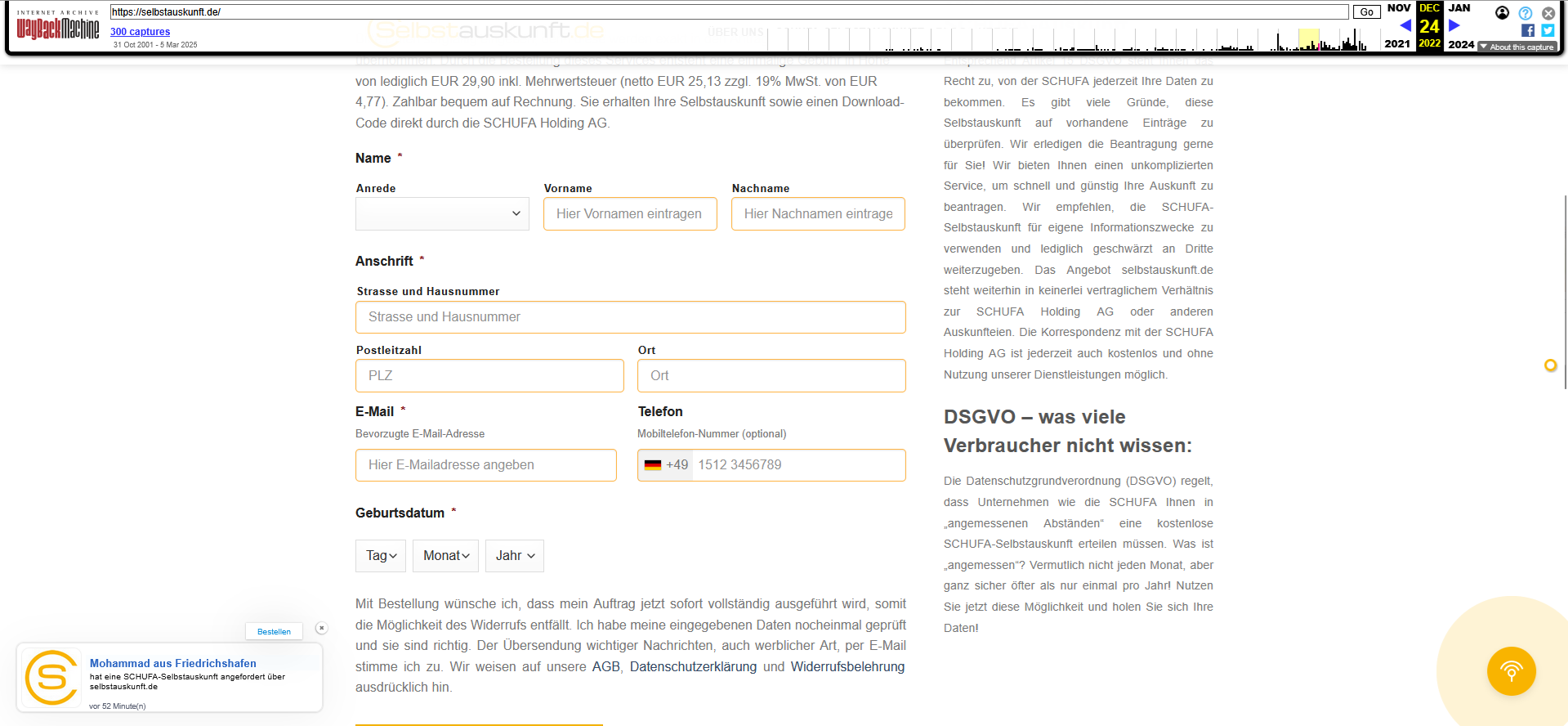Open the 300 captures link
The height and width of the screenshot is (726, 1568).
(140, 32)
